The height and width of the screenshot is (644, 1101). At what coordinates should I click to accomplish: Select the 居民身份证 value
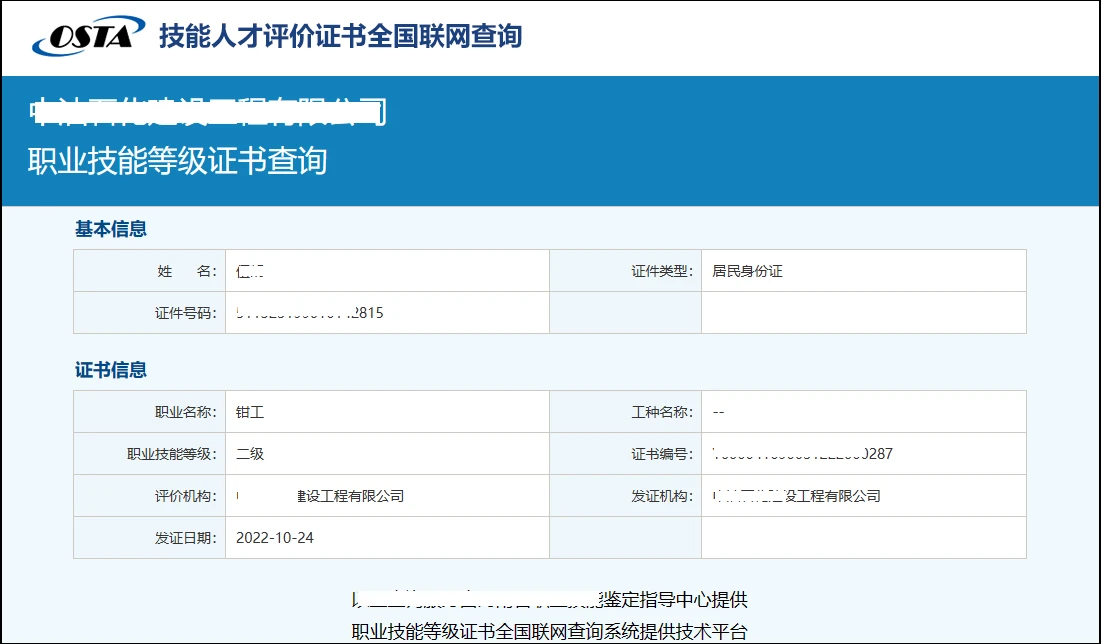click(x=747, y=271)
